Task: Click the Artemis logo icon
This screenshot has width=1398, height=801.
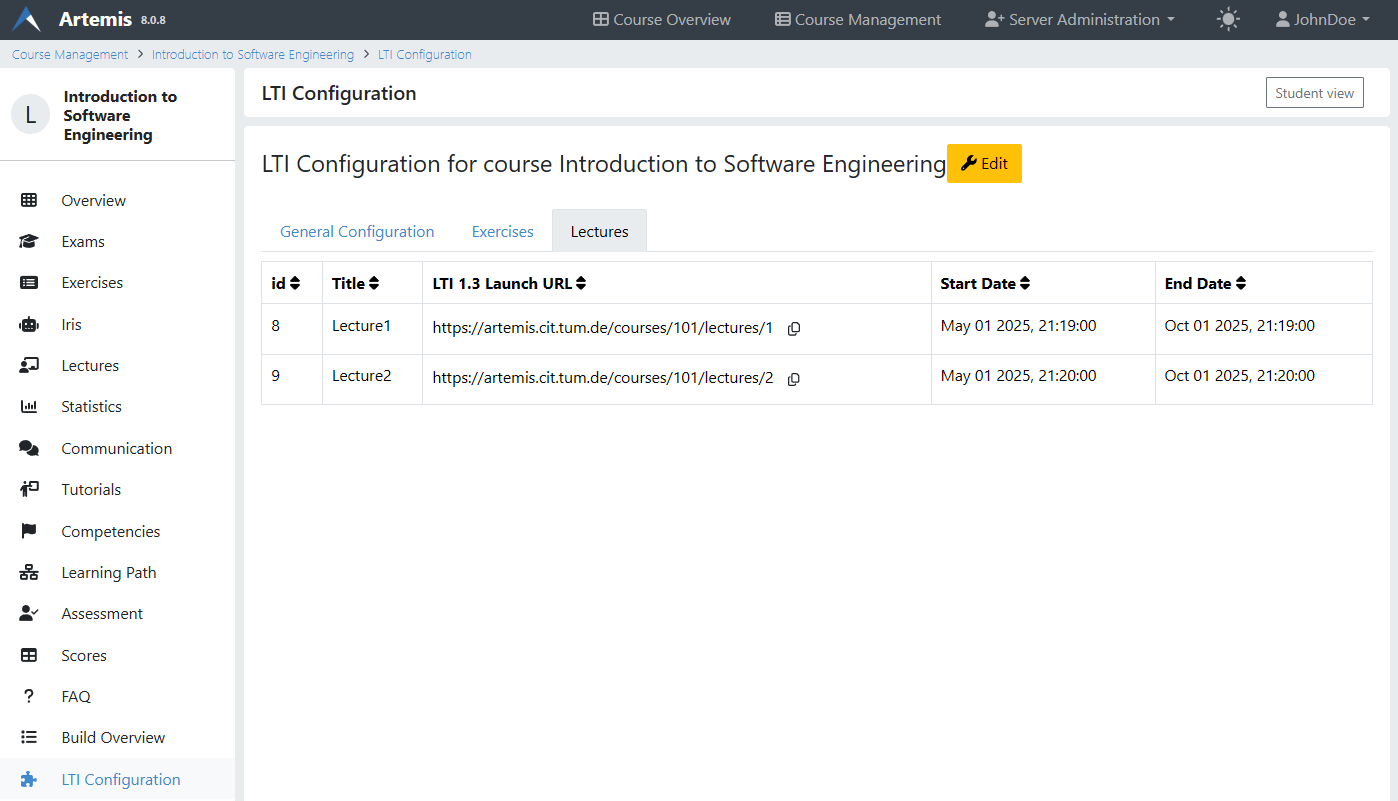Action: point(27,19)
